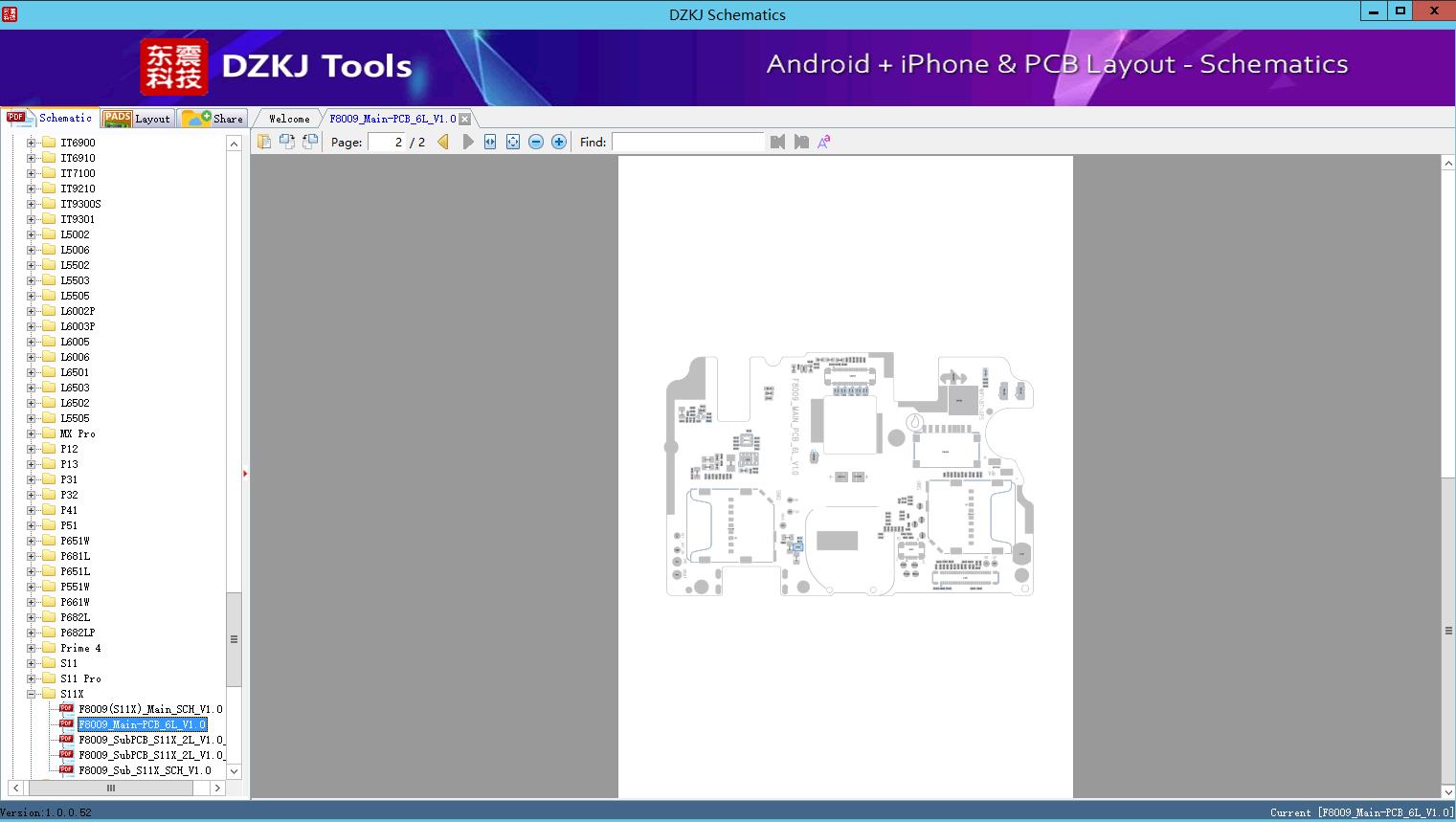Click the Find text field

coord(687,142)
